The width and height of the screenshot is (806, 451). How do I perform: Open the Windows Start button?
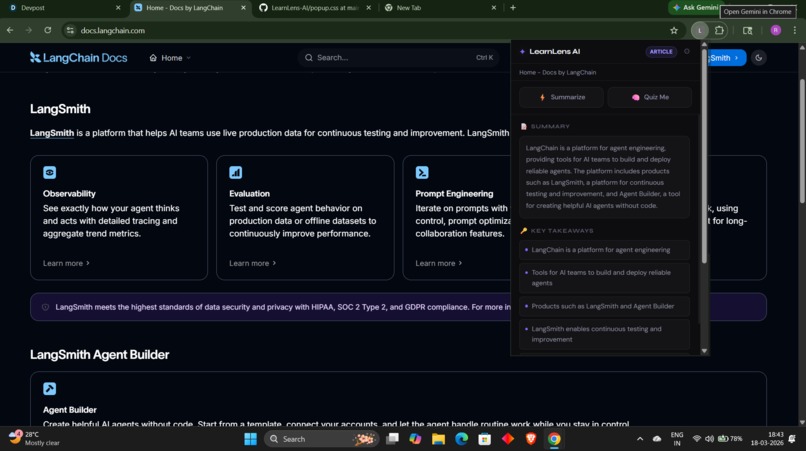point(250,439)
